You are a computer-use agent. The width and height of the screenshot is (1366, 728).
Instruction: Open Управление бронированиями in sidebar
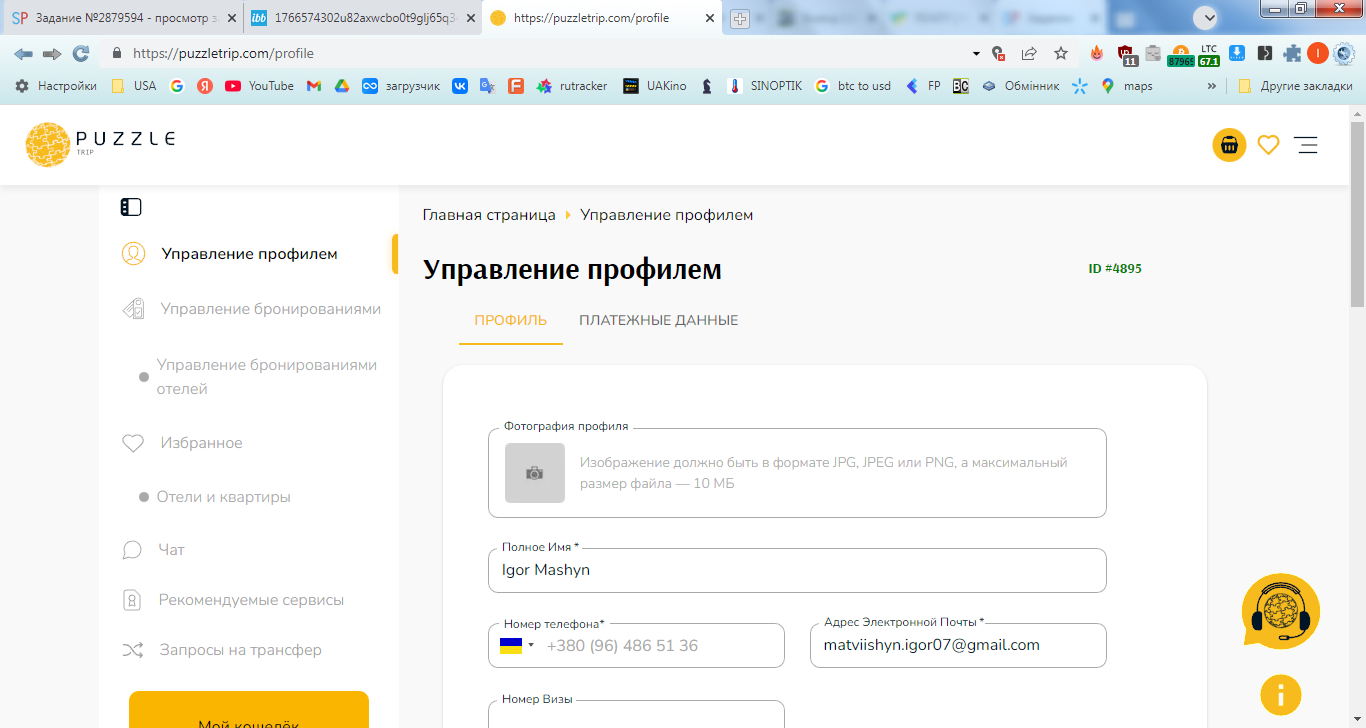[x=250, y=309]
